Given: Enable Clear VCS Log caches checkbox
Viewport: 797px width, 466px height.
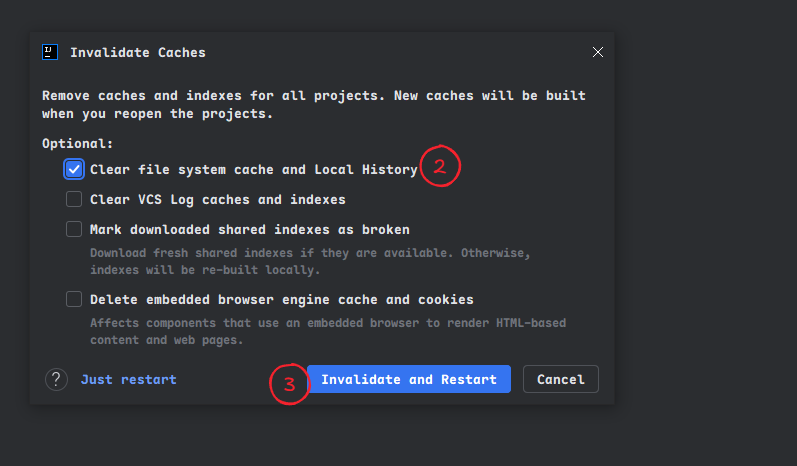Looking at the screenshot, I should [x=74, y=199].
